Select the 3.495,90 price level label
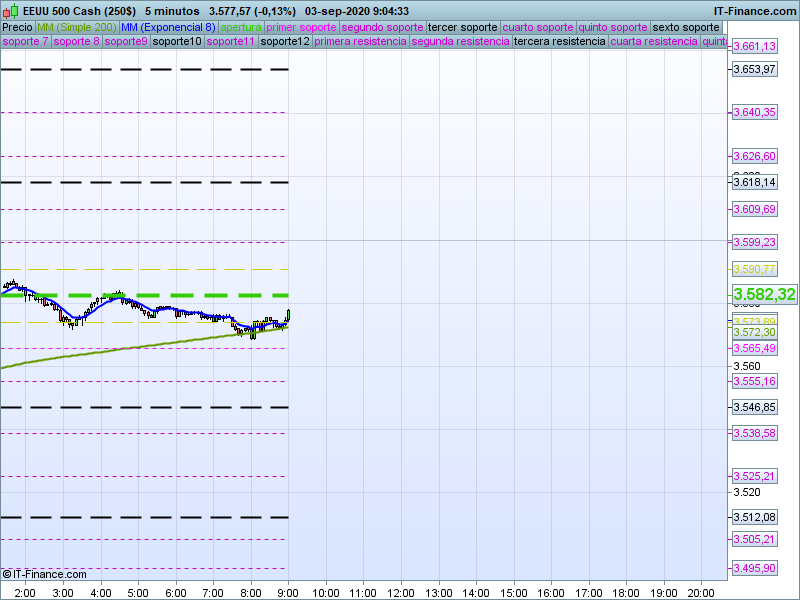The height and width of the screenshot is (600, 800). (754, 568)
